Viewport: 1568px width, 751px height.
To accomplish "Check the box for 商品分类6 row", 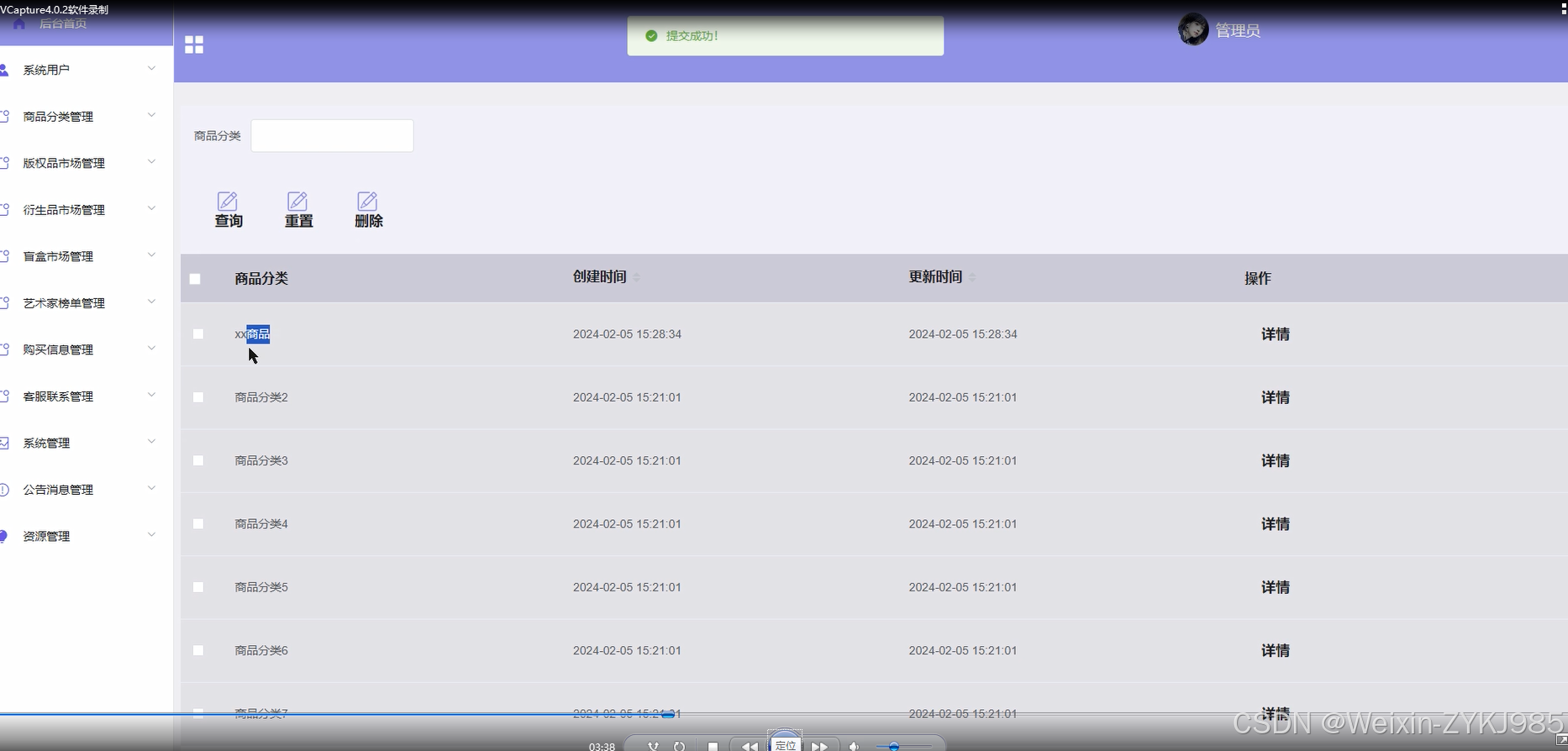I will (x=198, y=650).
